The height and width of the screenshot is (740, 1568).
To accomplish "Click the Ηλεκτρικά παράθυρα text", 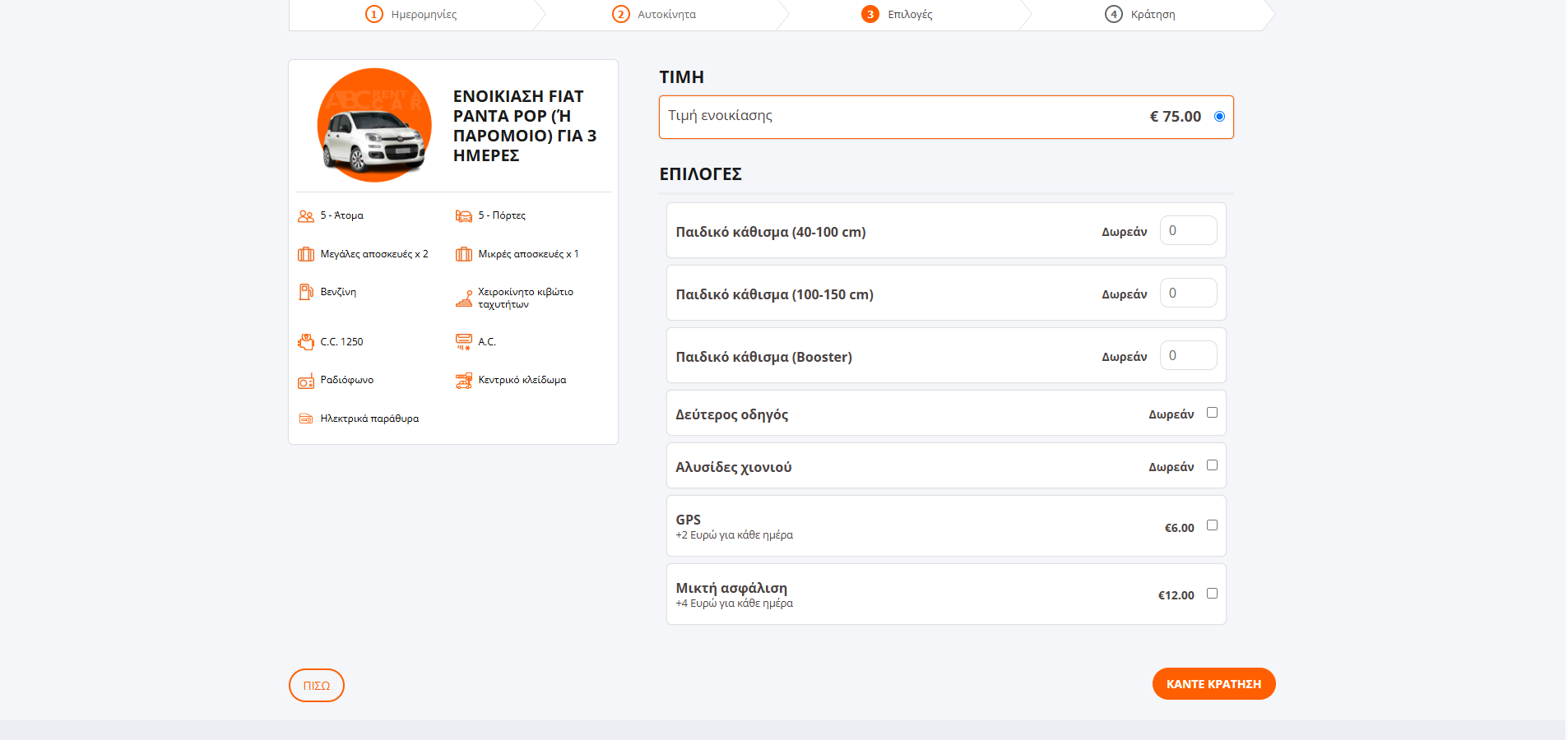I will (x=369, y=419).
